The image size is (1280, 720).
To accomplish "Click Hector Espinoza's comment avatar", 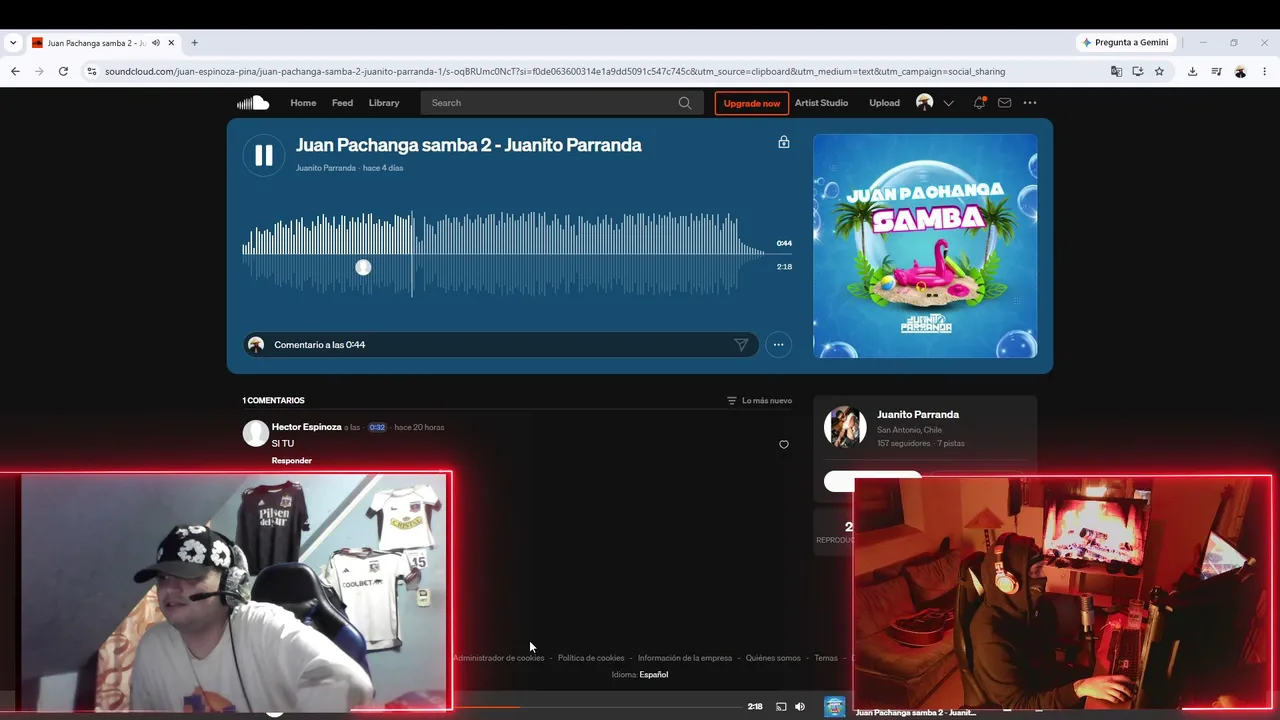I will [256, 433].
